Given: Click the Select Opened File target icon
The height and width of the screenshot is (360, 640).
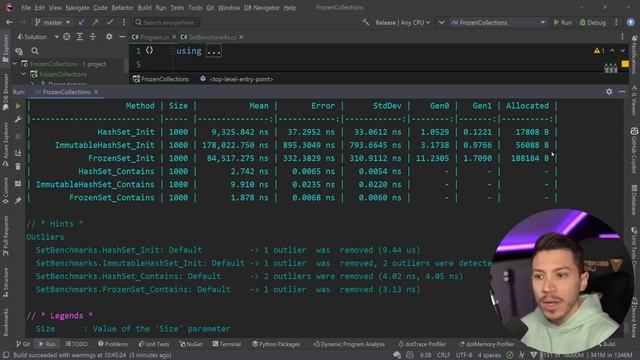Looking at the screenshot, I should pyautogui.click(x=67, y=37).
